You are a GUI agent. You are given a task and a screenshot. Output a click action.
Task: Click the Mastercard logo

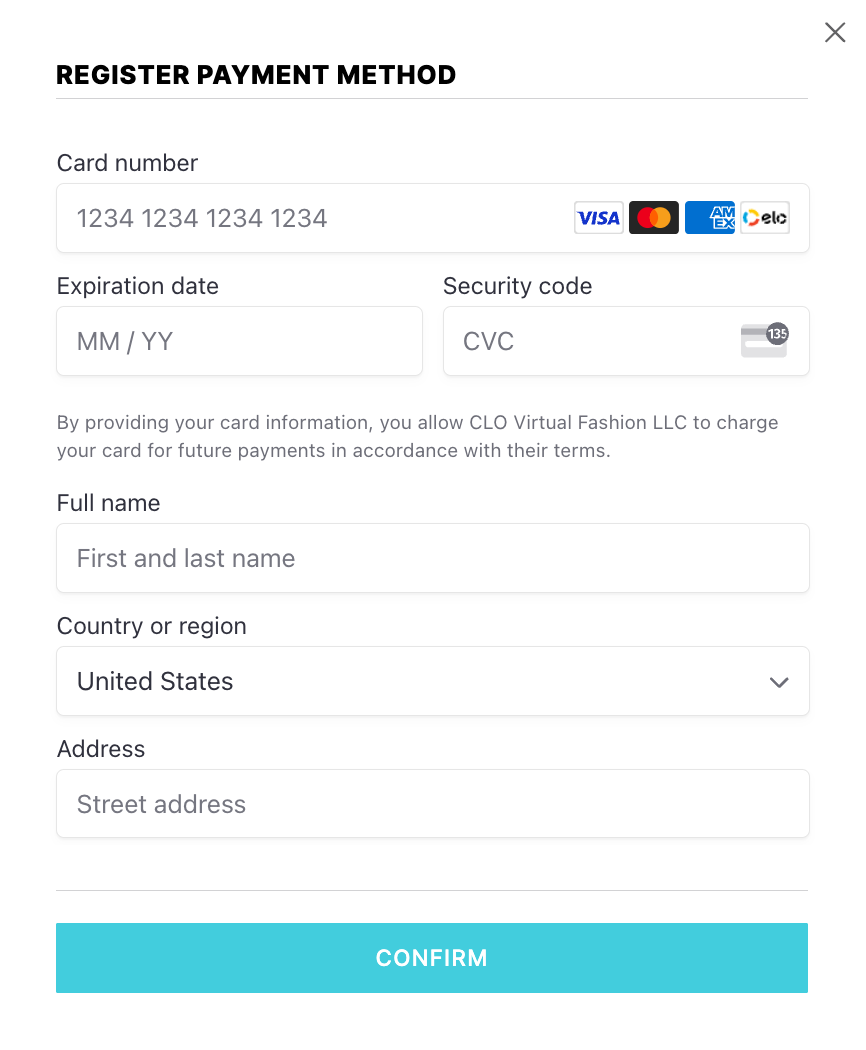click(654, 218)
